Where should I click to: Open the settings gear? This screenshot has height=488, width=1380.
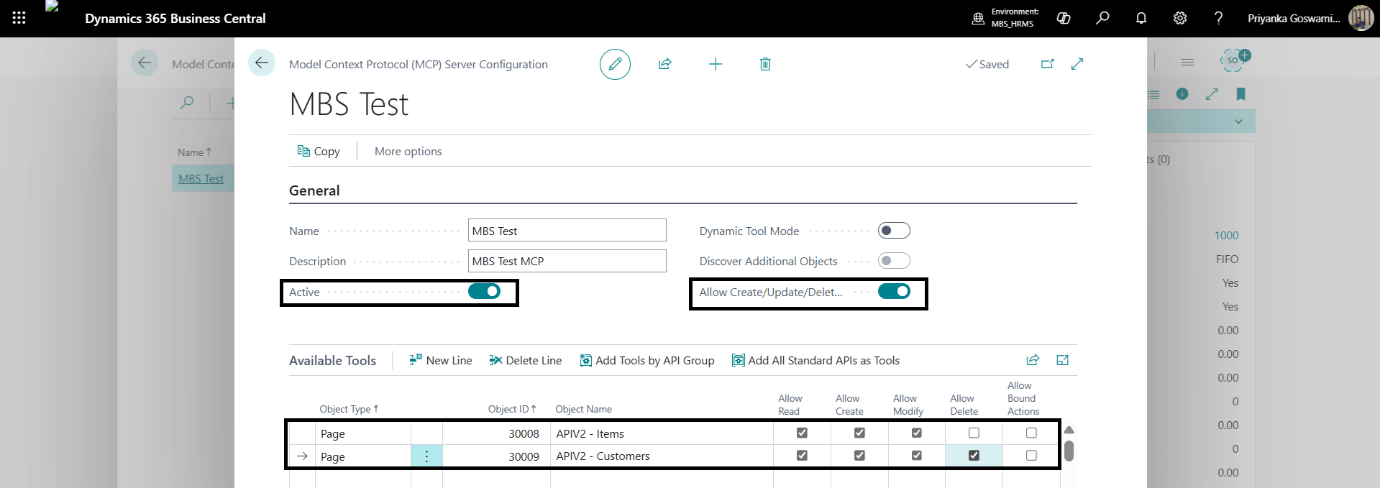(x=1180, y=18)
